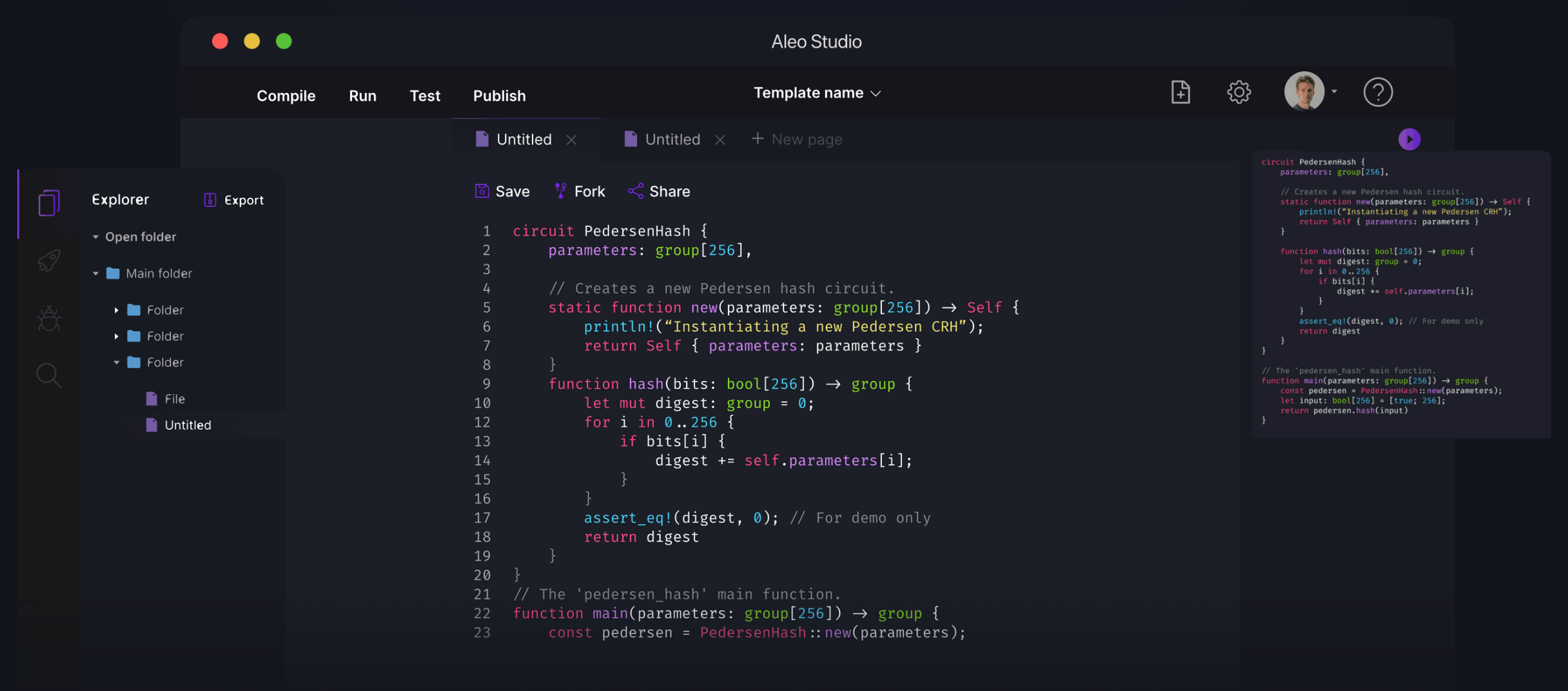Close the second Untitled tab
1568x691 pixels.
coord(720,139)
